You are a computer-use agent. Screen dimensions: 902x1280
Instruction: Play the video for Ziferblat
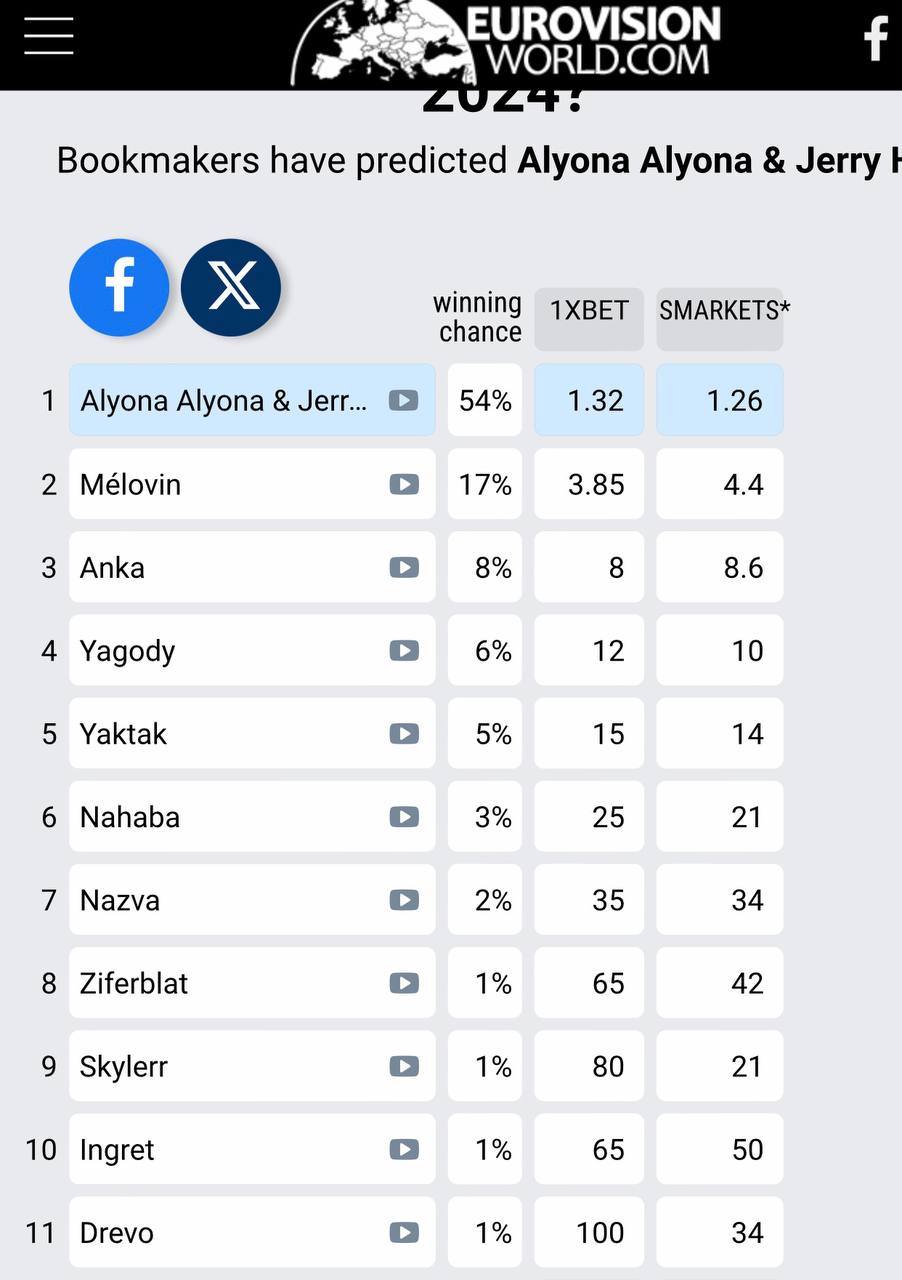(x=403, y=983)
